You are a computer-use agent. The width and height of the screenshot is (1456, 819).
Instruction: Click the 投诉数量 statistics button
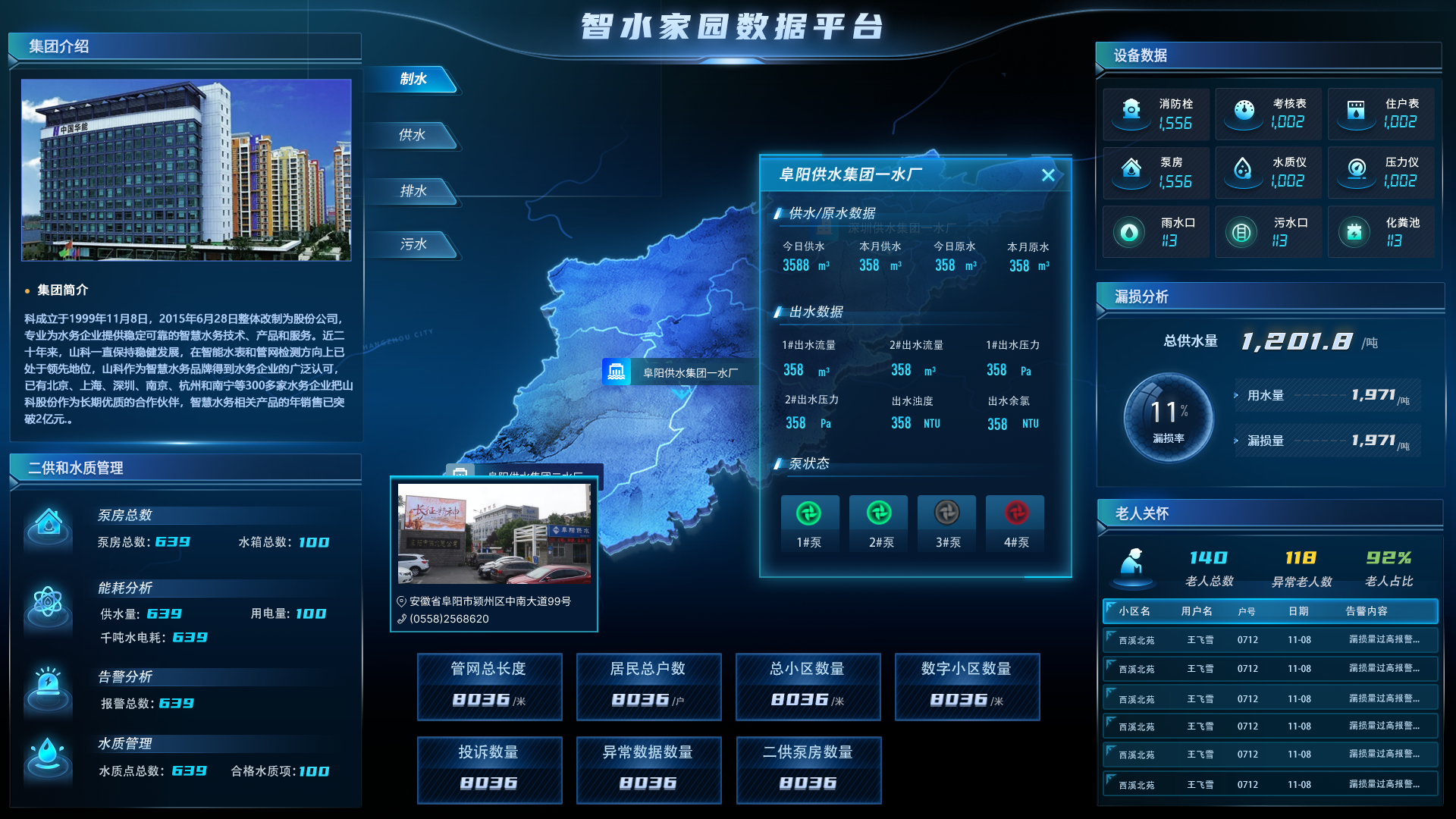[x=489, y=770]
